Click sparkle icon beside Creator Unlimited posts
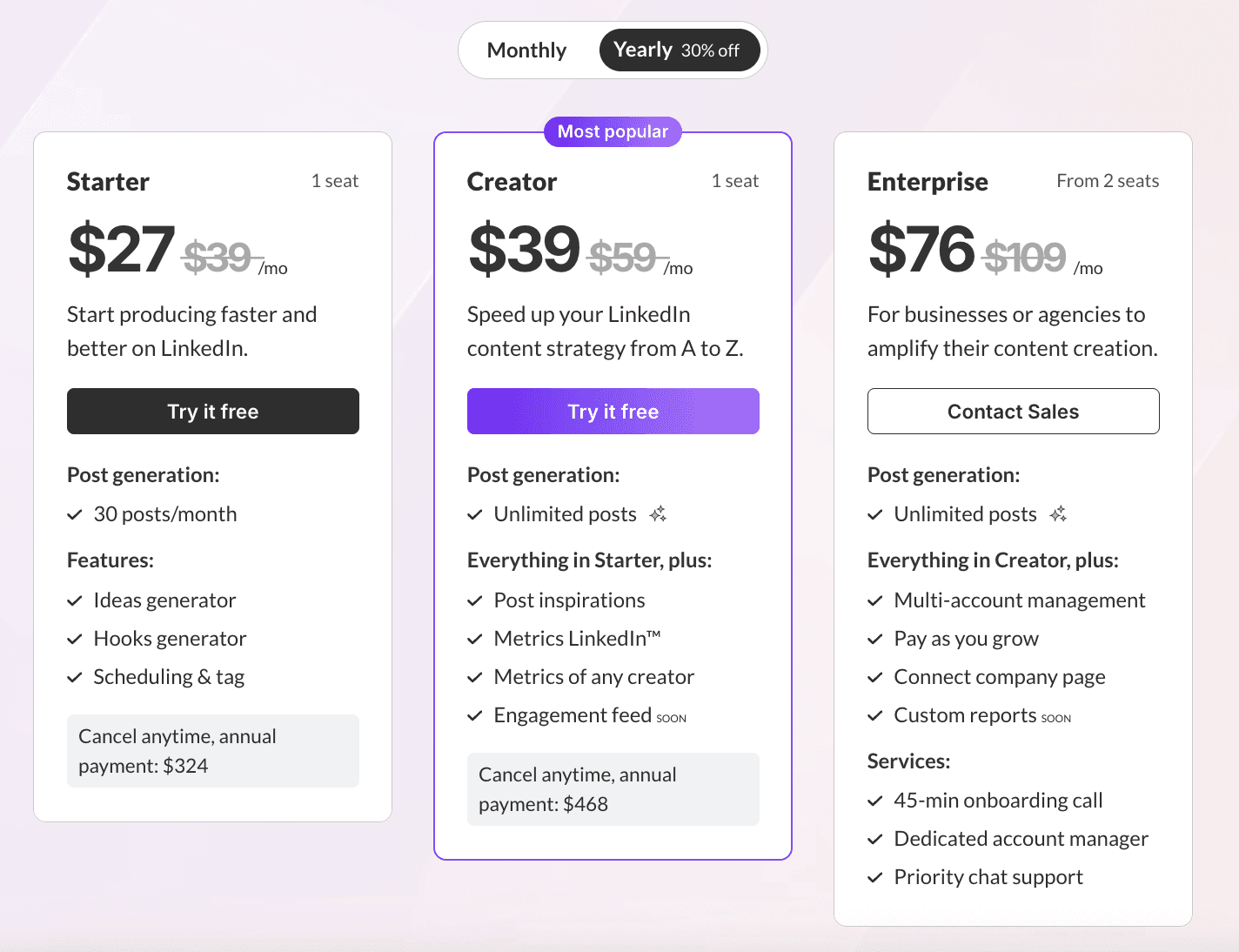This screenshot has height=952, width=1239. point(659,514)
